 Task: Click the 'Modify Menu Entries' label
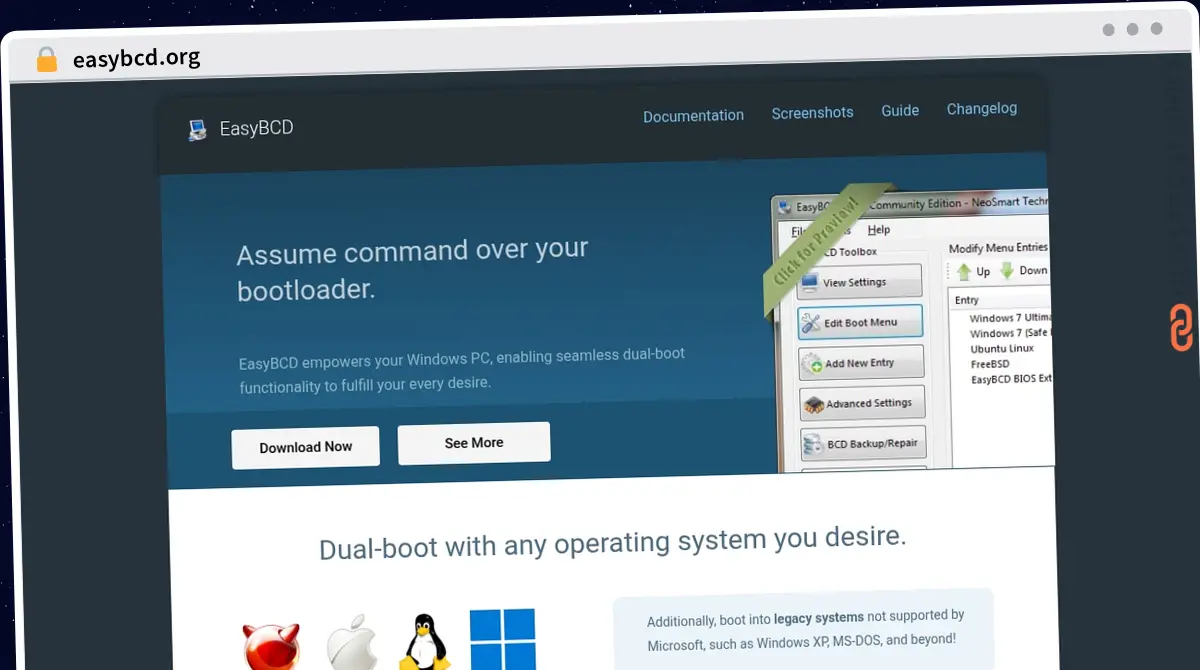(998, 248)
